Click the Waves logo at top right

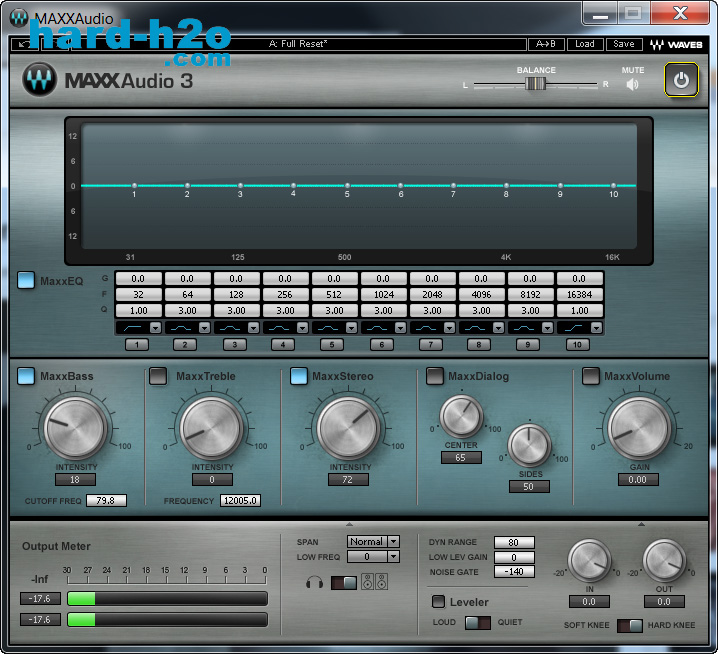pos(676,44)
